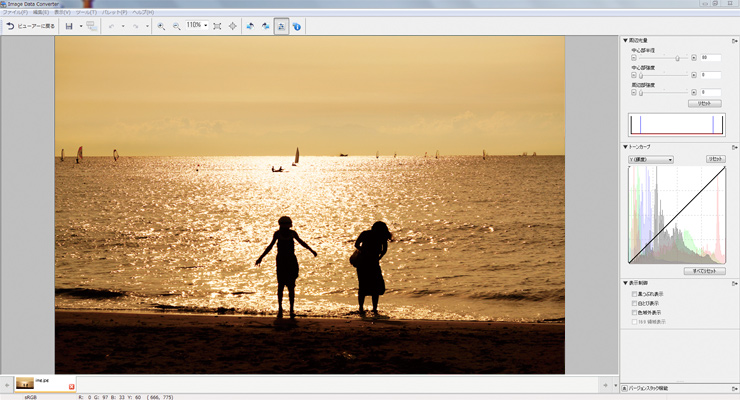Click the crosshair pixel-view icon in toolbar
The width and height of the screenshot is (740, 400).
click(233, 25)
